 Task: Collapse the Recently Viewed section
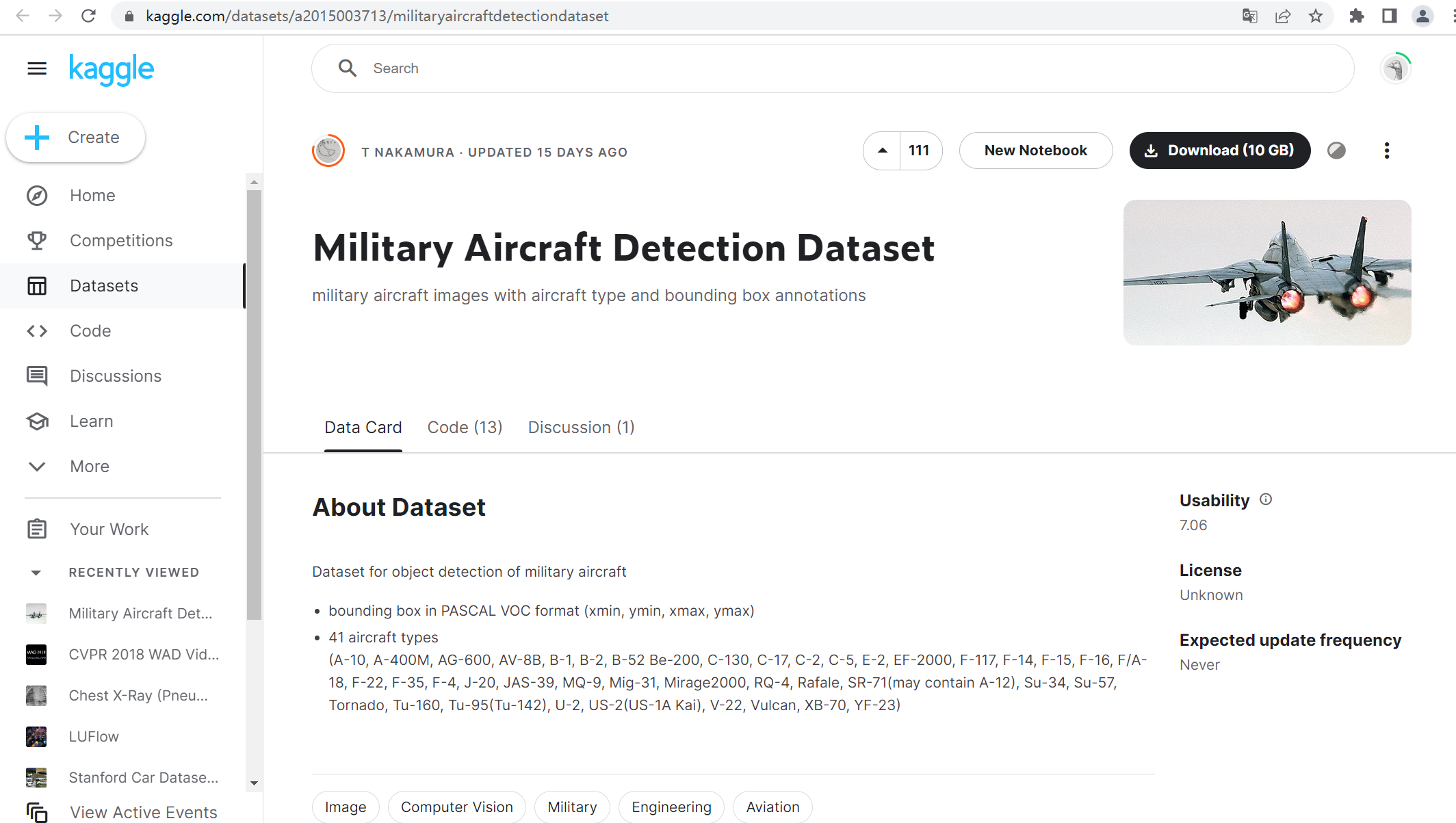(x=36, y=572)
